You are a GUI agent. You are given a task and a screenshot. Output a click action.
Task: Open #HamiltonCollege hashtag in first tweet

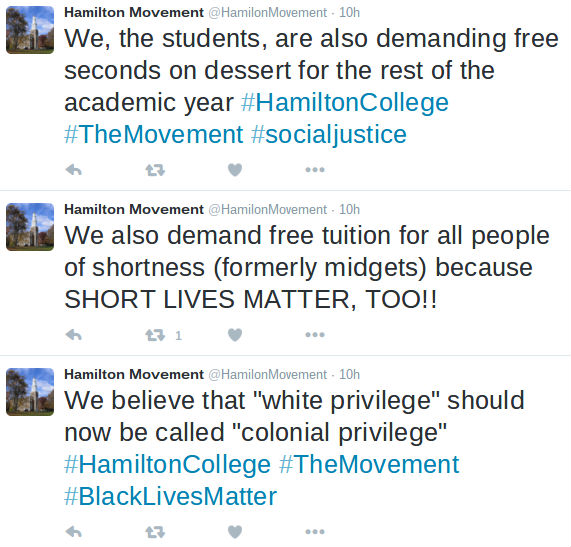click(344, 103)
